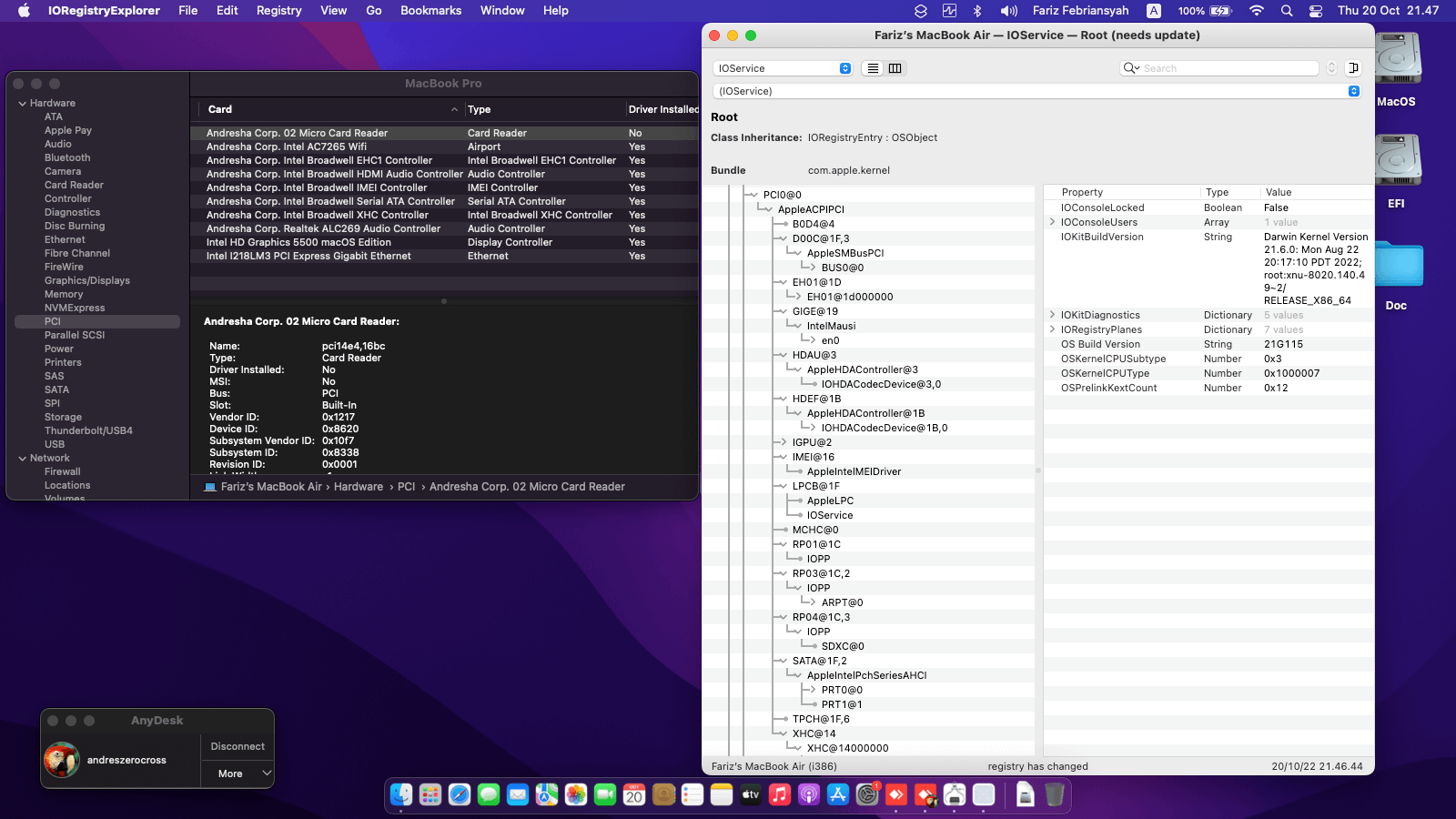This screenshot has width=1456, height=819.
Task: Open Spotlight search in the menu bar
Action: click(x=1287, y=11)
